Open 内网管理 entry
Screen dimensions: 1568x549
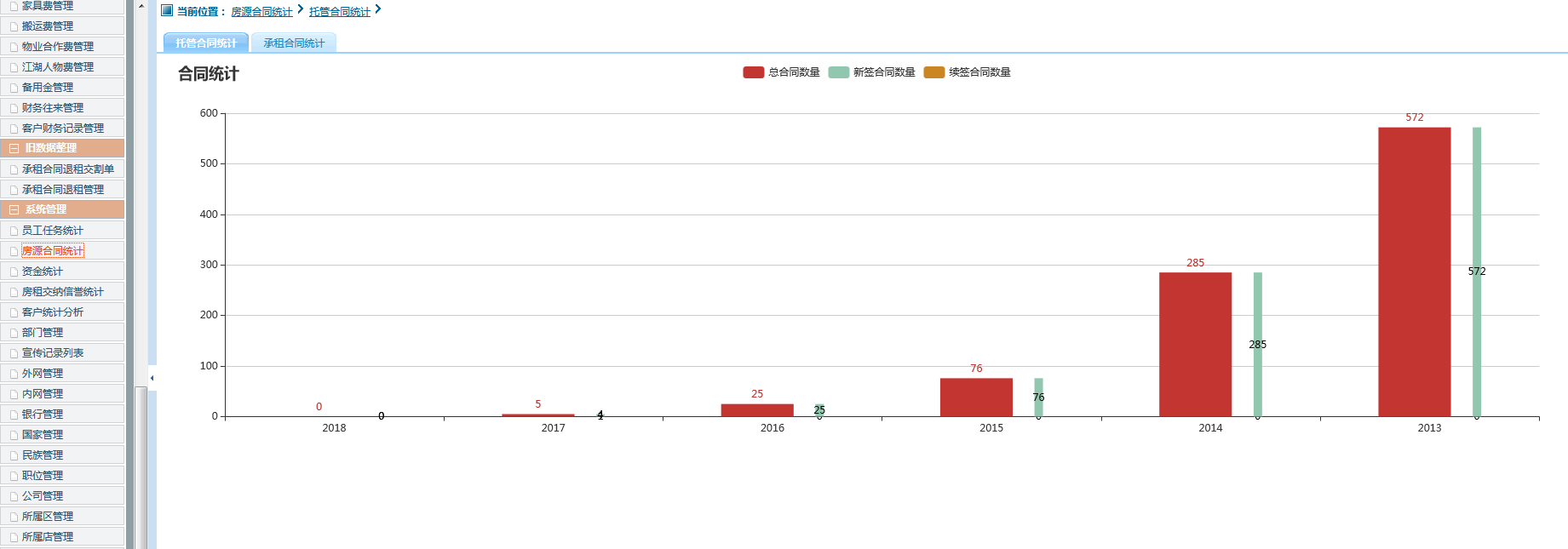(62, 394)
